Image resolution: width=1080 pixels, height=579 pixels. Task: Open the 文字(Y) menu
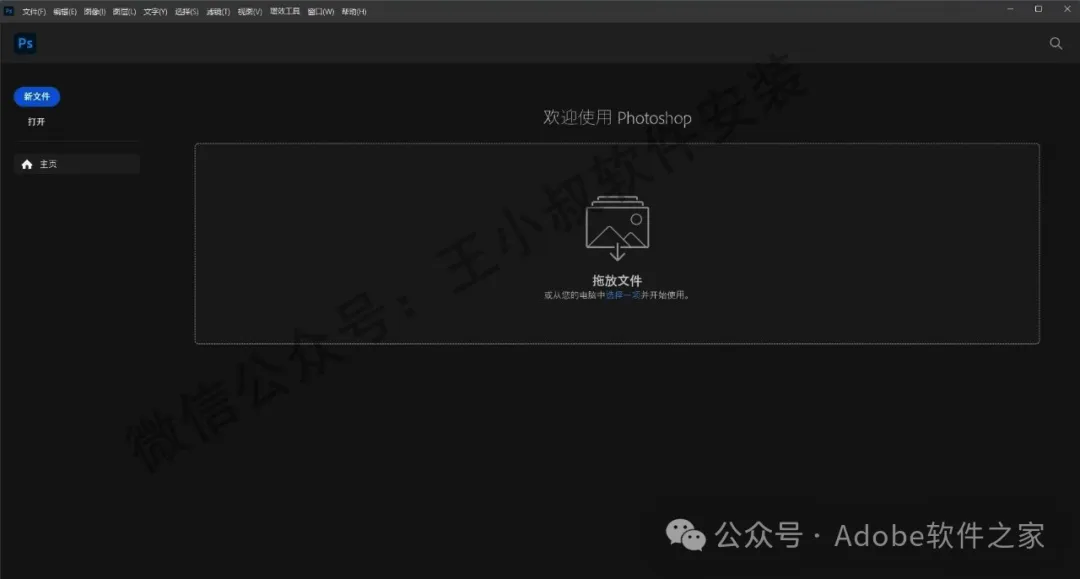(x=155, y=12)
